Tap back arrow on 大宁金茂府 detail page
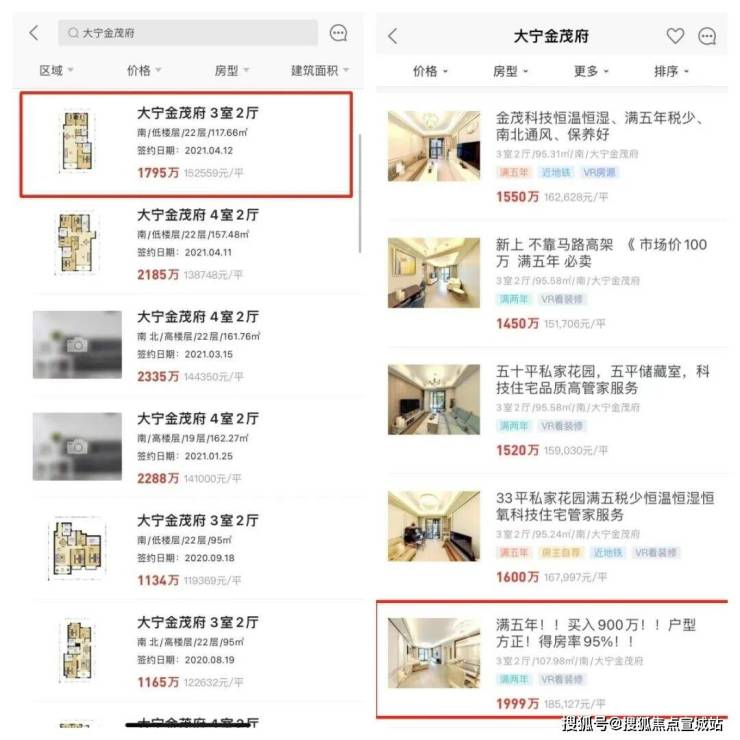This screenshot has width=740, height=740. (392, 36)
